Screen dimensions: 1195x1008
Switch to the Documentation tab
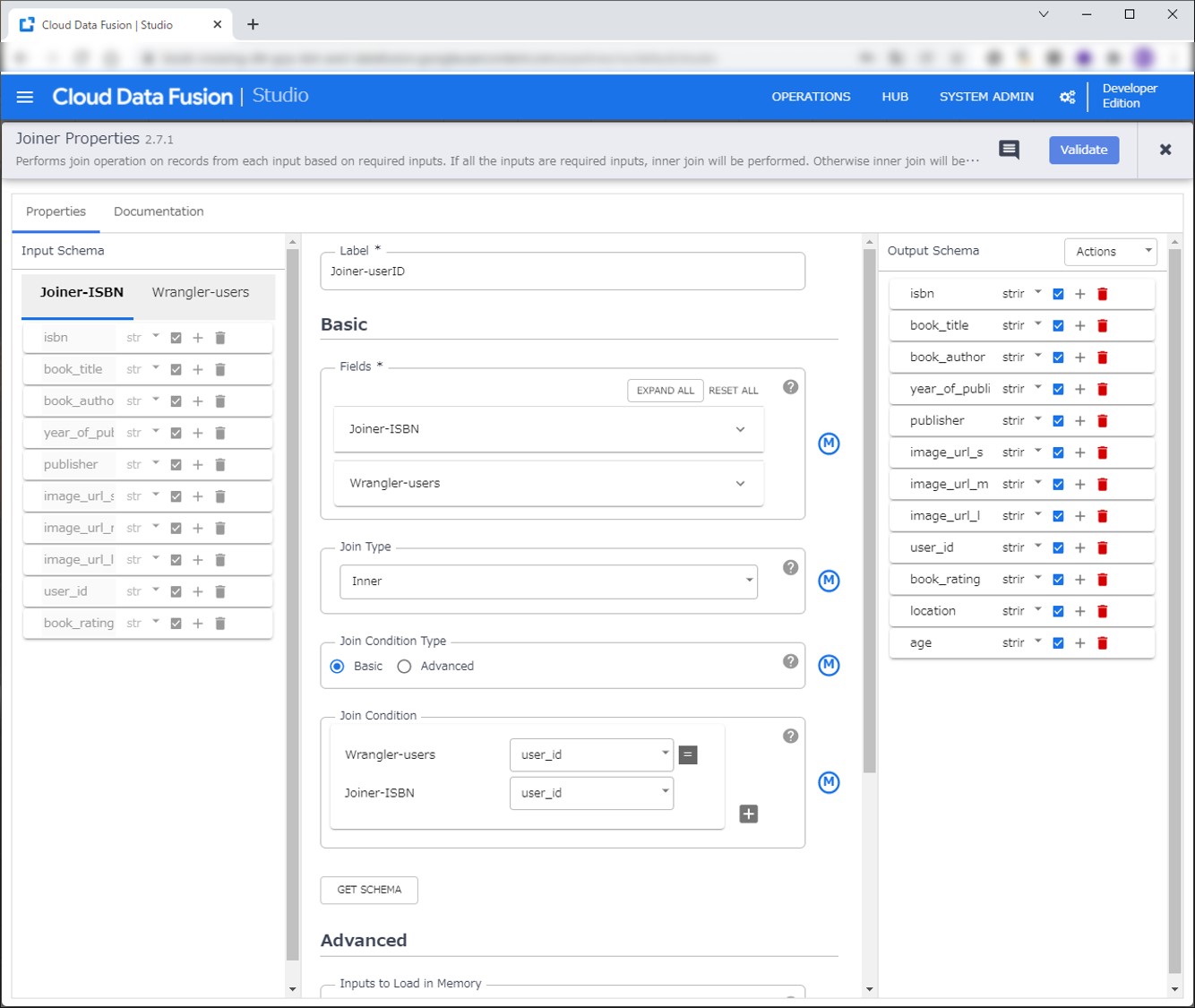pyautogui.click(x=159, y=212)
